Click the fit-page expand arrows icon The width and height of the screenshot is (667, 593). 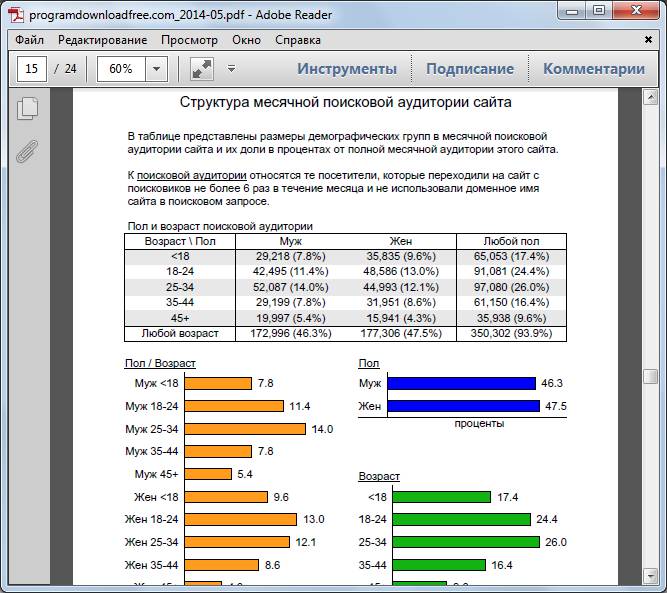click(202, 69)
